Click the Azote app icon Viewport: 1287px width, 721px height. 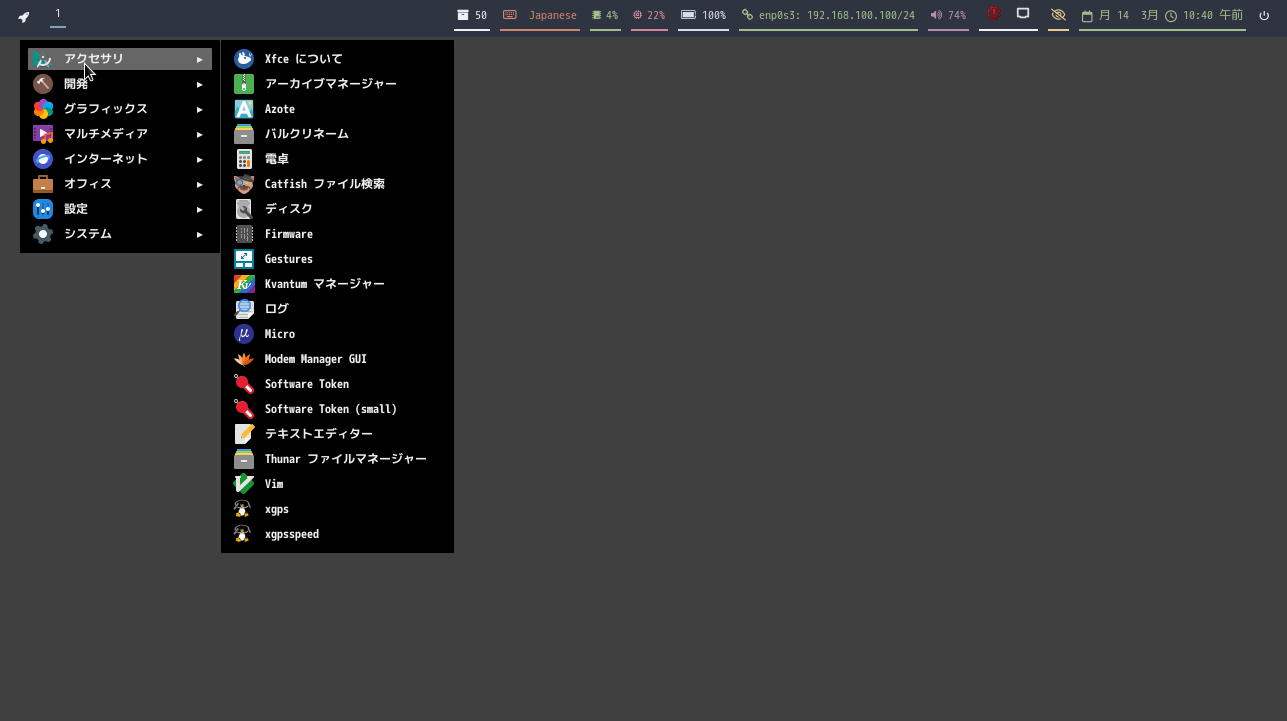(x=244, y=109)
